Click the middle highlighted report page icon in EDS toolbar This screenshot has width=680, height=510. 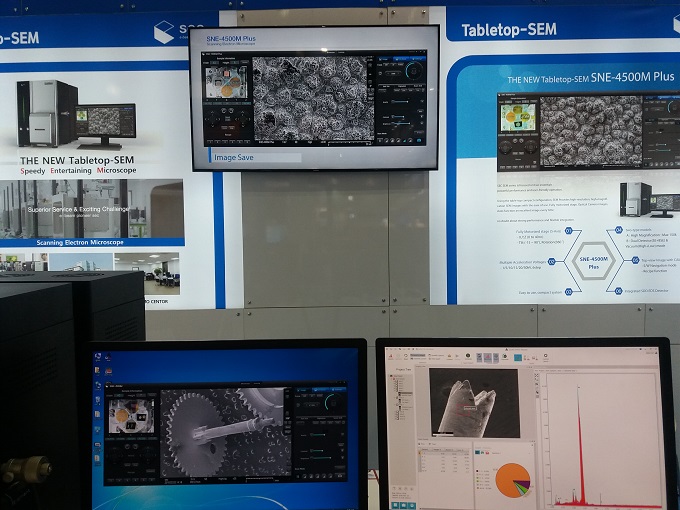tap(487, 357)
